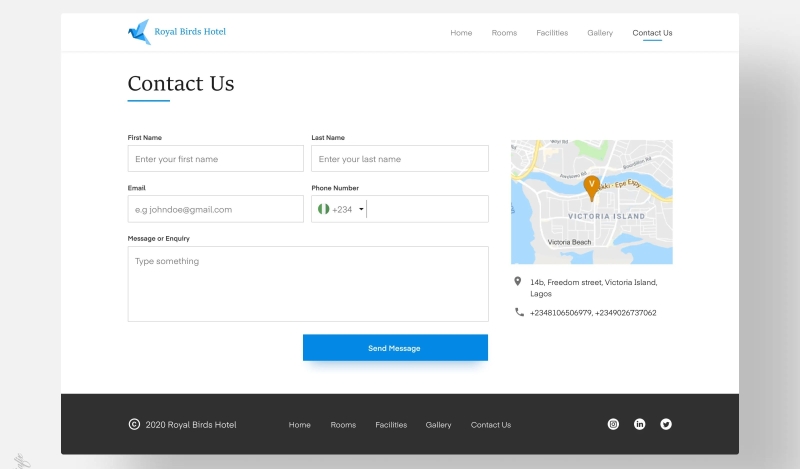The width and height of the screenshot is (800, 469).
Task: Open the Twitter icon in footer
Action: tap(666, 424)
